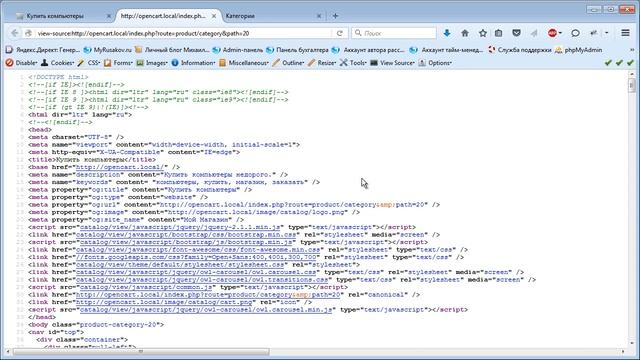Open the Tools dropdown menu
The image size is (640, 360).
click(353, 63)
